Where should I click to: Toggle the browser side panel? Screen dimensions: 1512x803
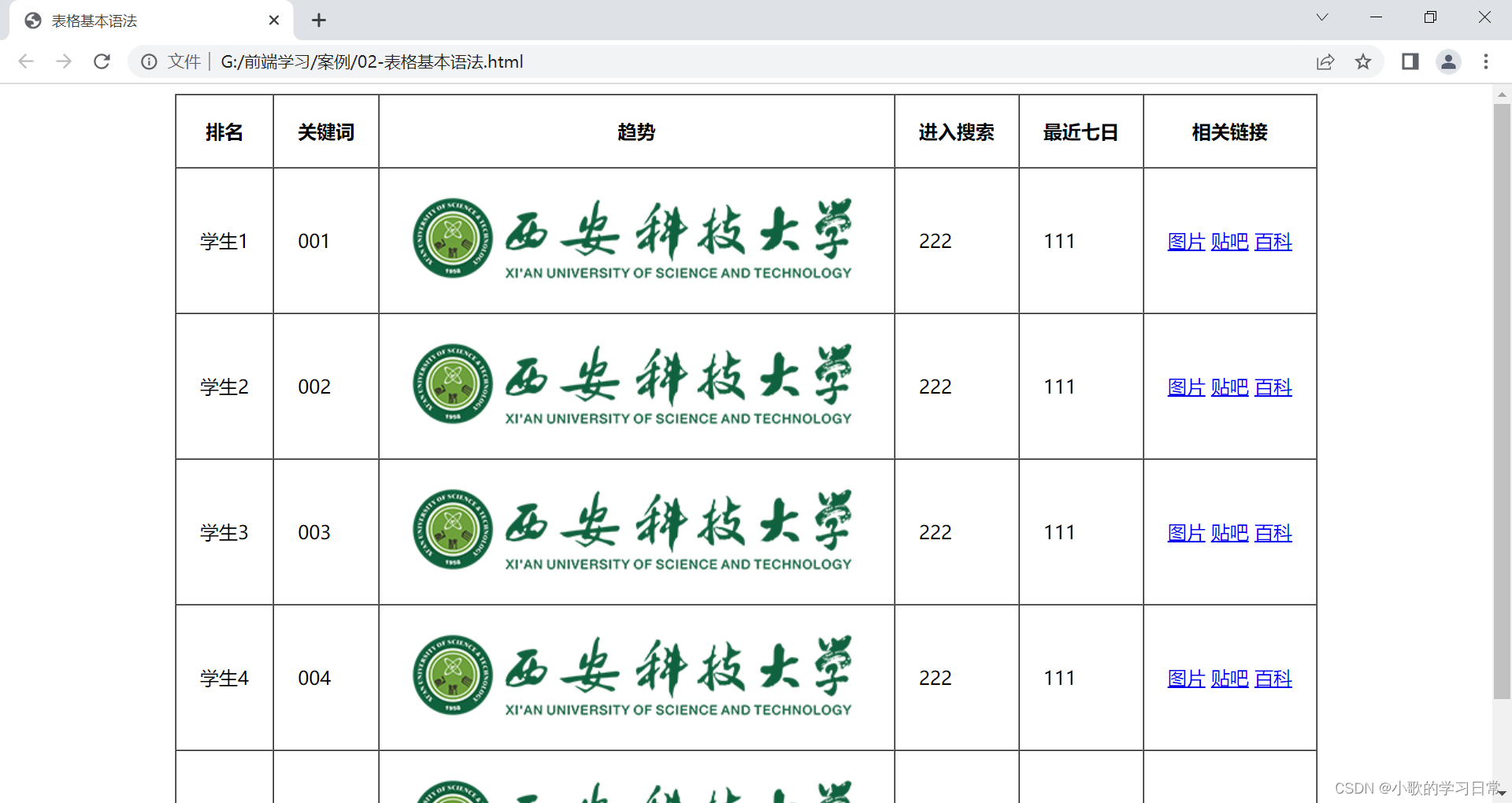[x=1410, y=61]
